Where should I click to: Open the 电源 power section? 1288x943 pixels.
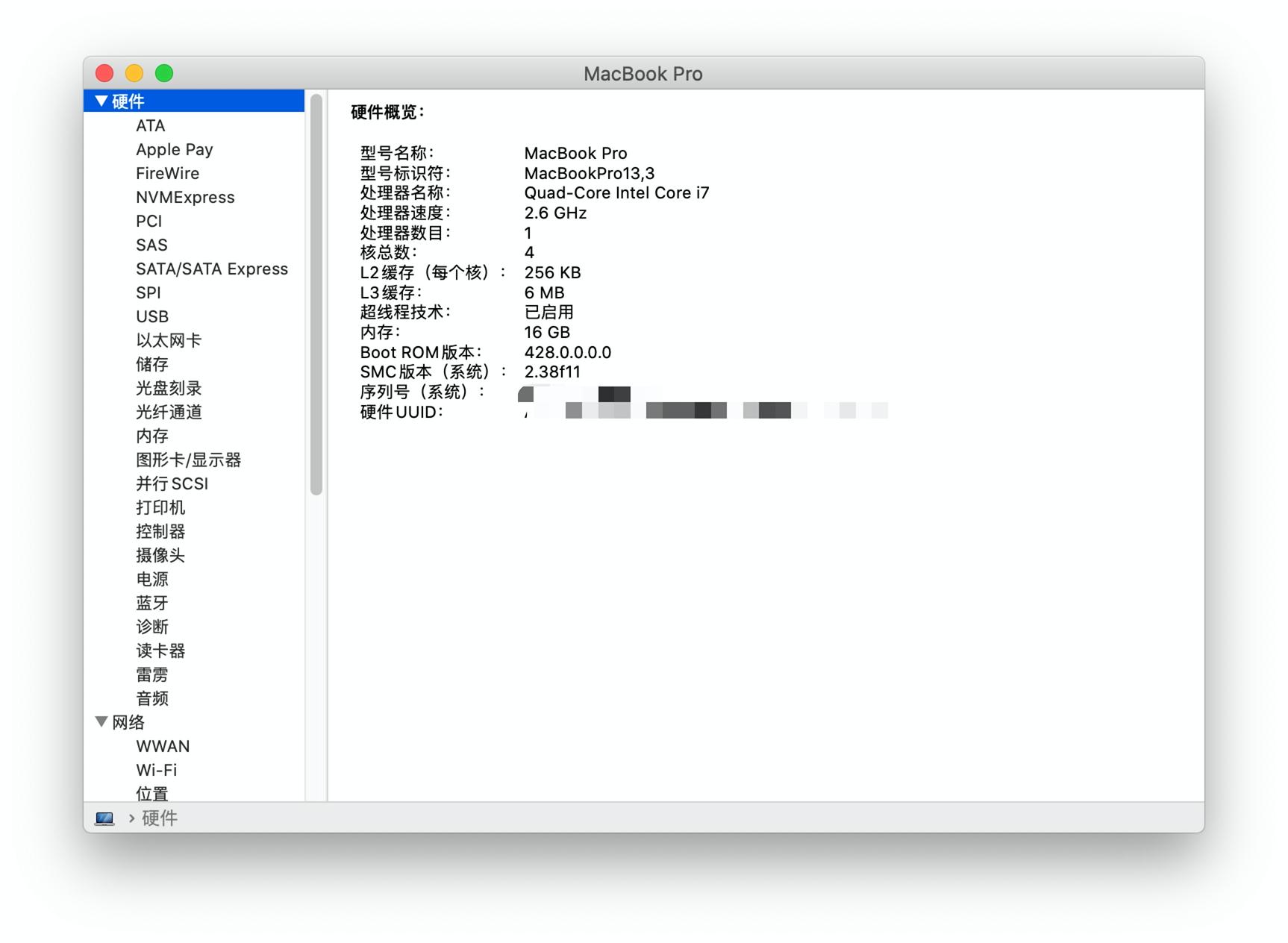(x=151, y=579)
